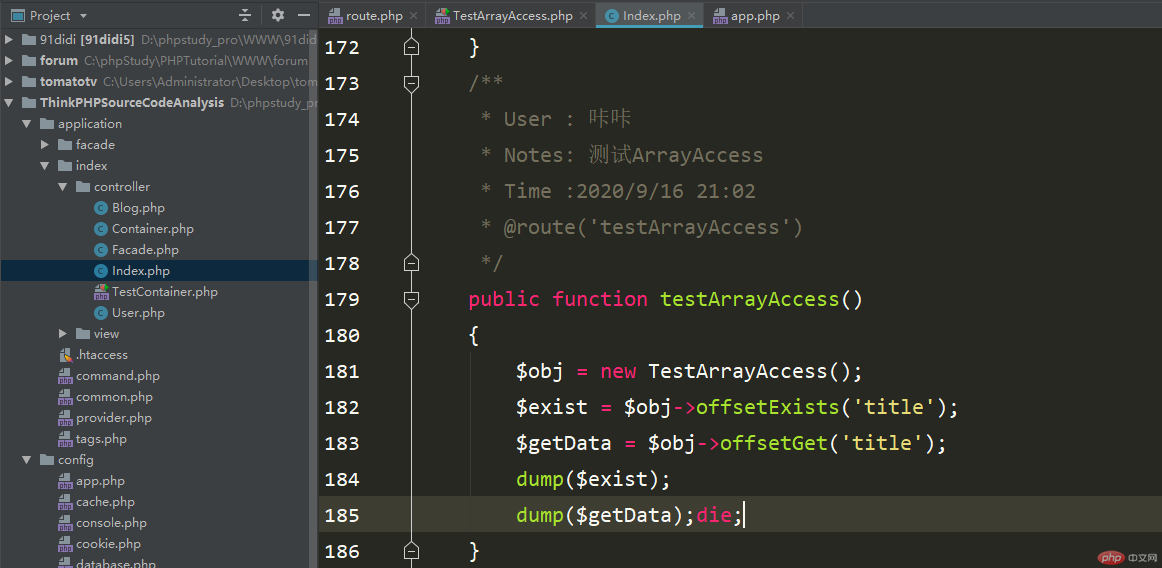Open TestContainer.php in the project tree

pos(165,292)
